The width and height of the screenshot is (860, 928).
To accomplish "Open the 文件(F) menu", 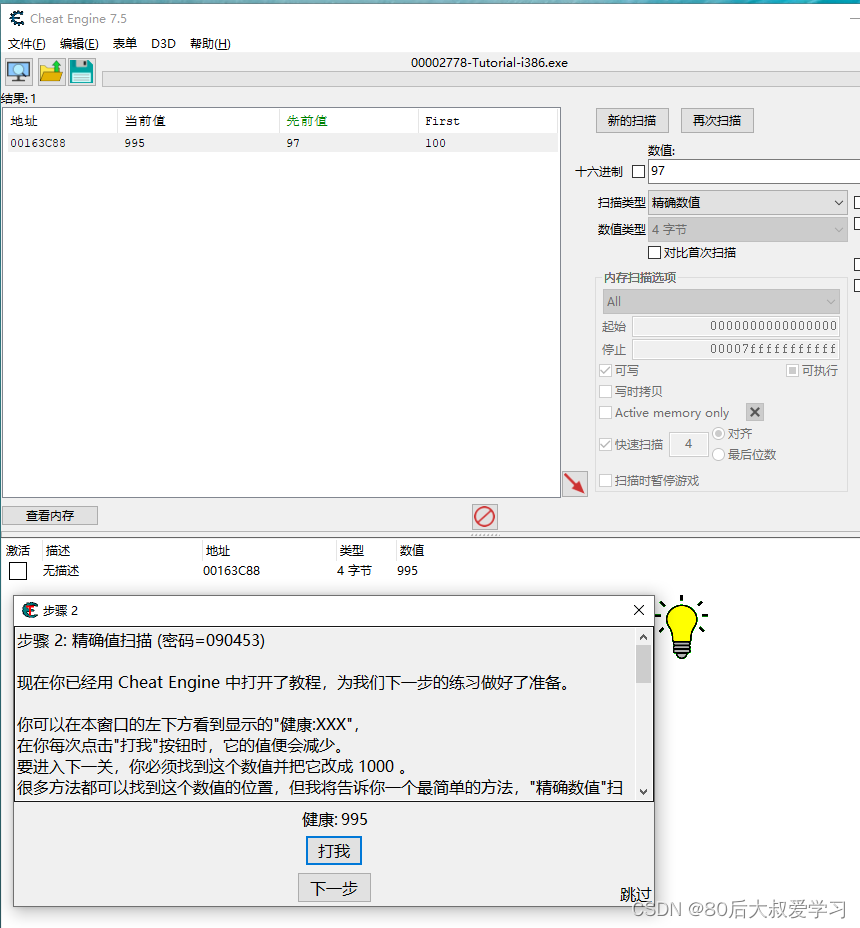I will [27, 44].
